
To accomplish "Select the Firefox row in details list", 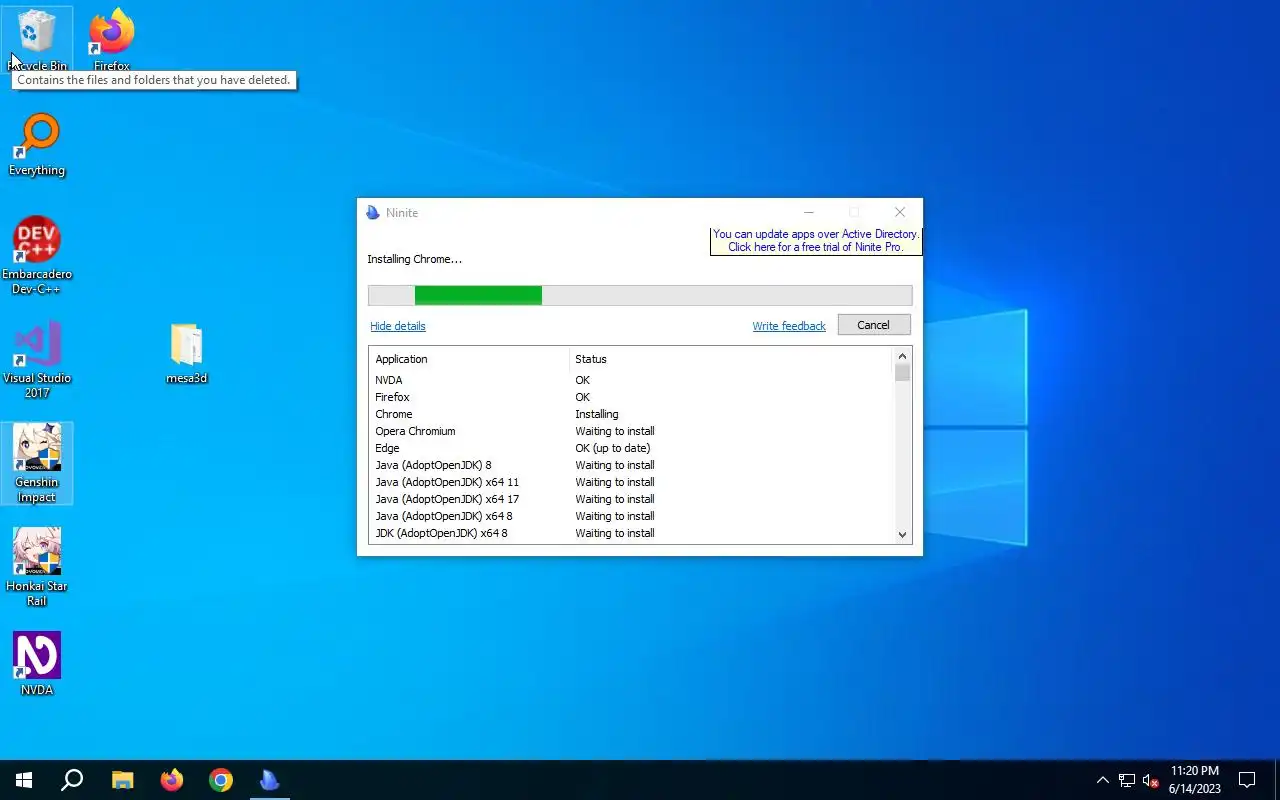I will 630,397.
